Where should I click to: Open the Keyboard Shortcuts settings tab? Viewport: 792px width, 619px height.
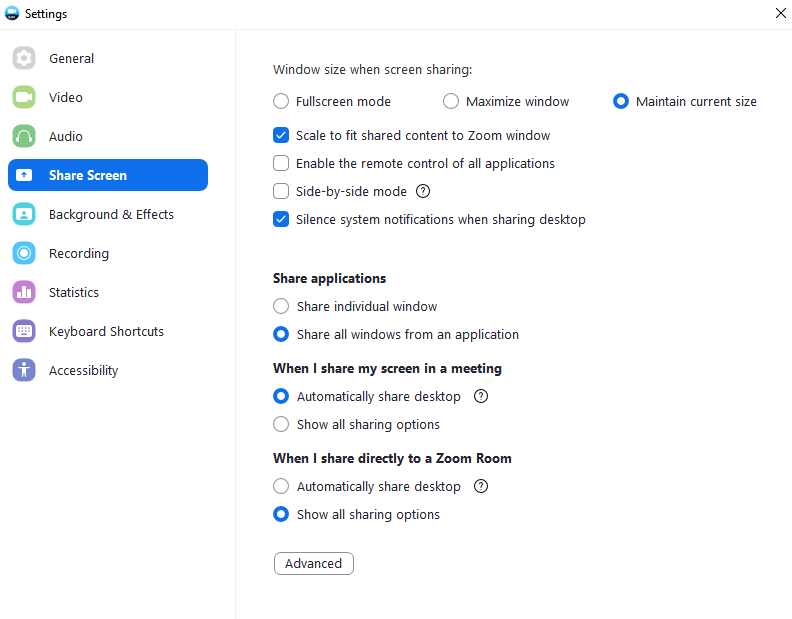coord(106,331)
